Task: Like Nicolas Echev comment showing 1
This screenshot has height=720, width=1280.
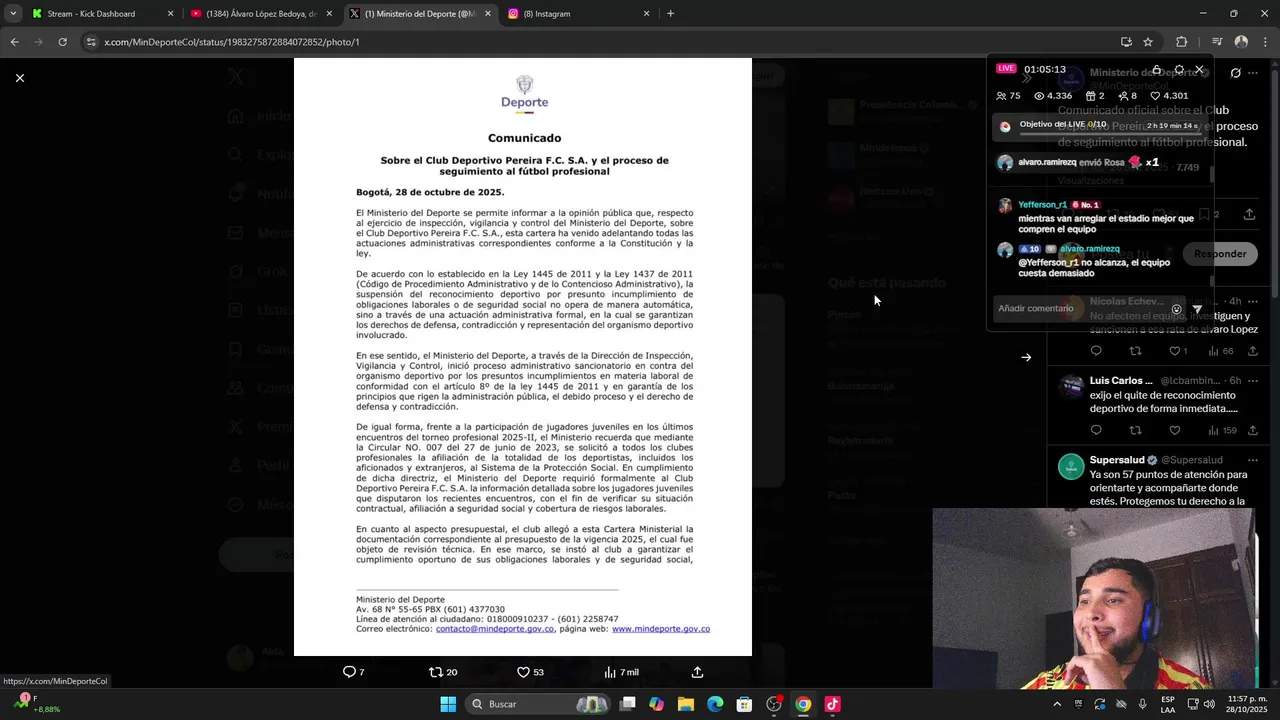Action: point(1178,351)
